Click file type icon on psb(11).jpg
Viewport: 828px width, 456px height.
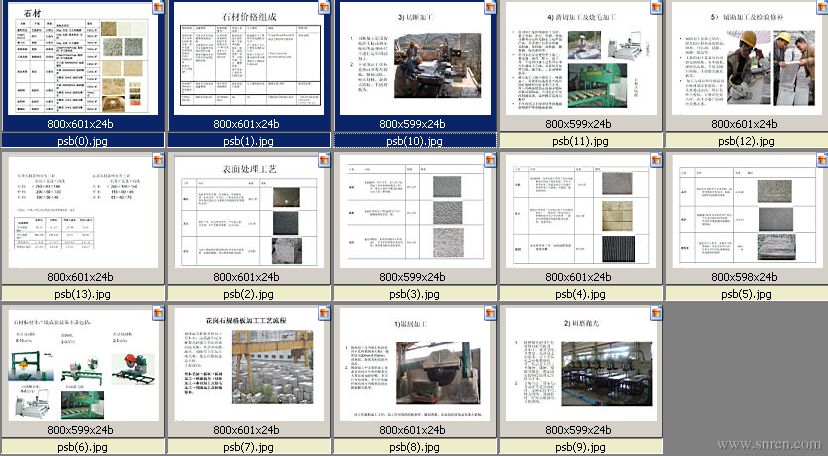656,7
